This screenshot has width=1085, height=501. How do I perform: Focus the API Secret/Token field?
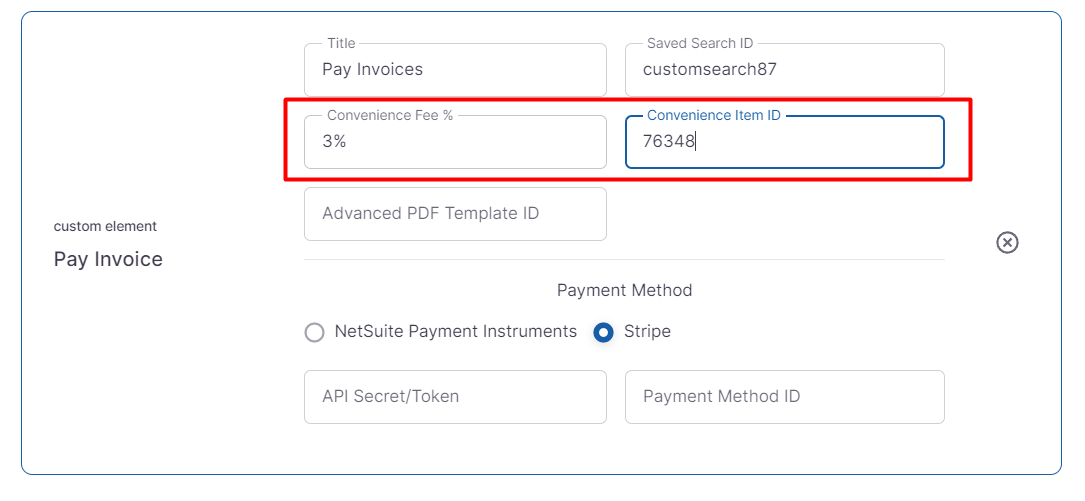455,396
